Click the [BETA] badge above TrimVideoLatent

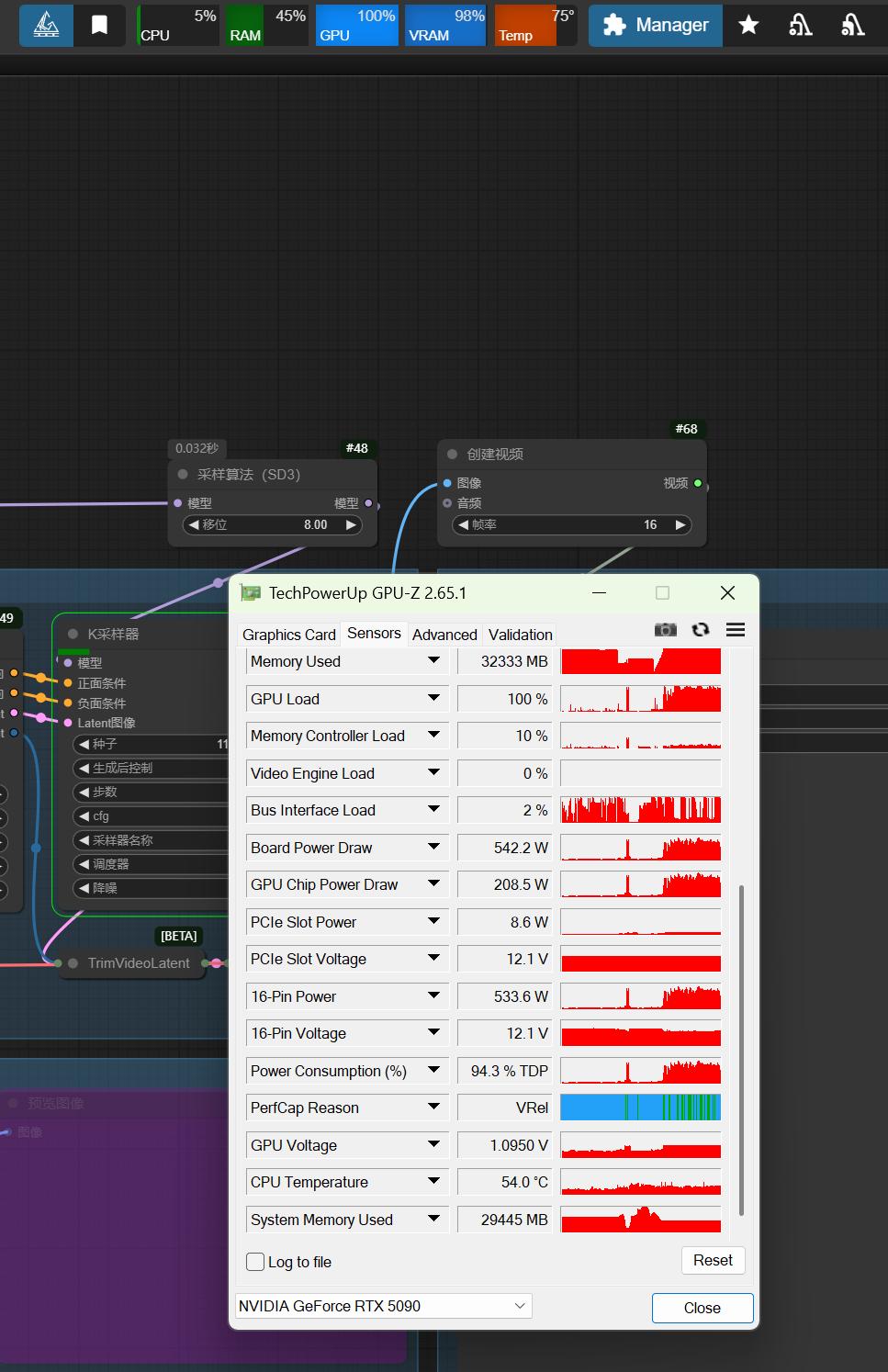[x=179, y=936]
